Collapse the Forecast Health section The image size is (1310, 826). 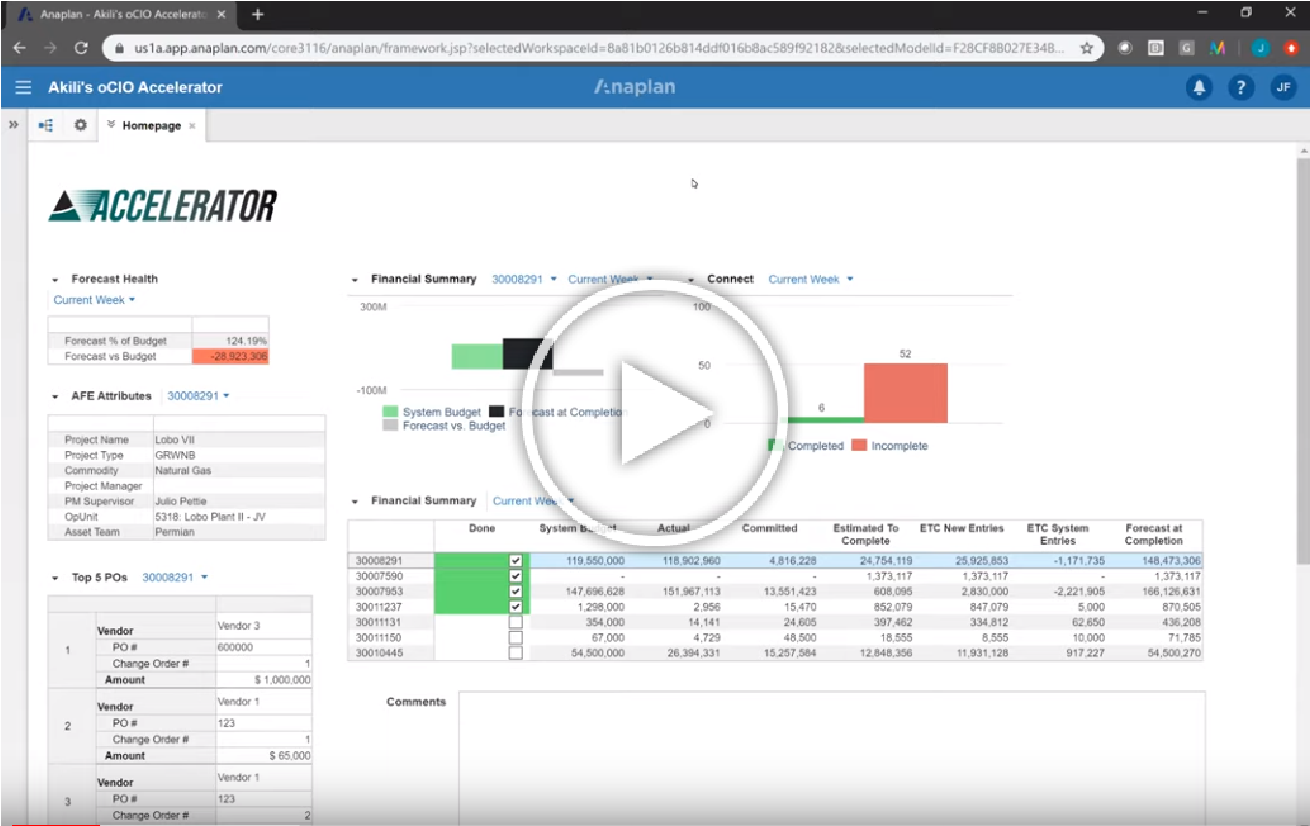56,279
